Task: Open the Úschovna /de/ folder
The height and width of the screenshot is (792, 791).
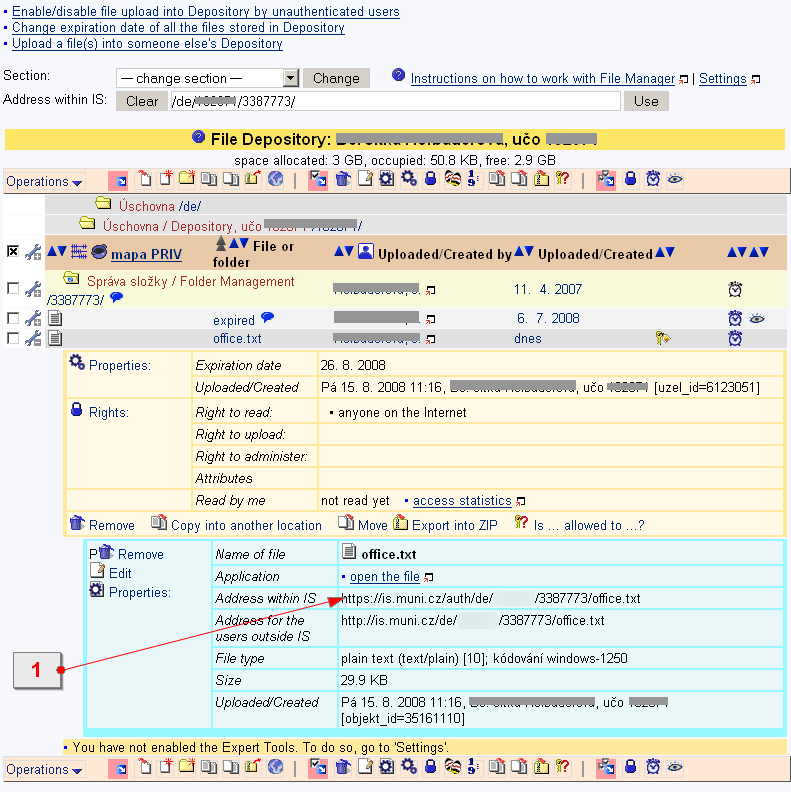Action: pyautogui.click(x=160, y=206)
